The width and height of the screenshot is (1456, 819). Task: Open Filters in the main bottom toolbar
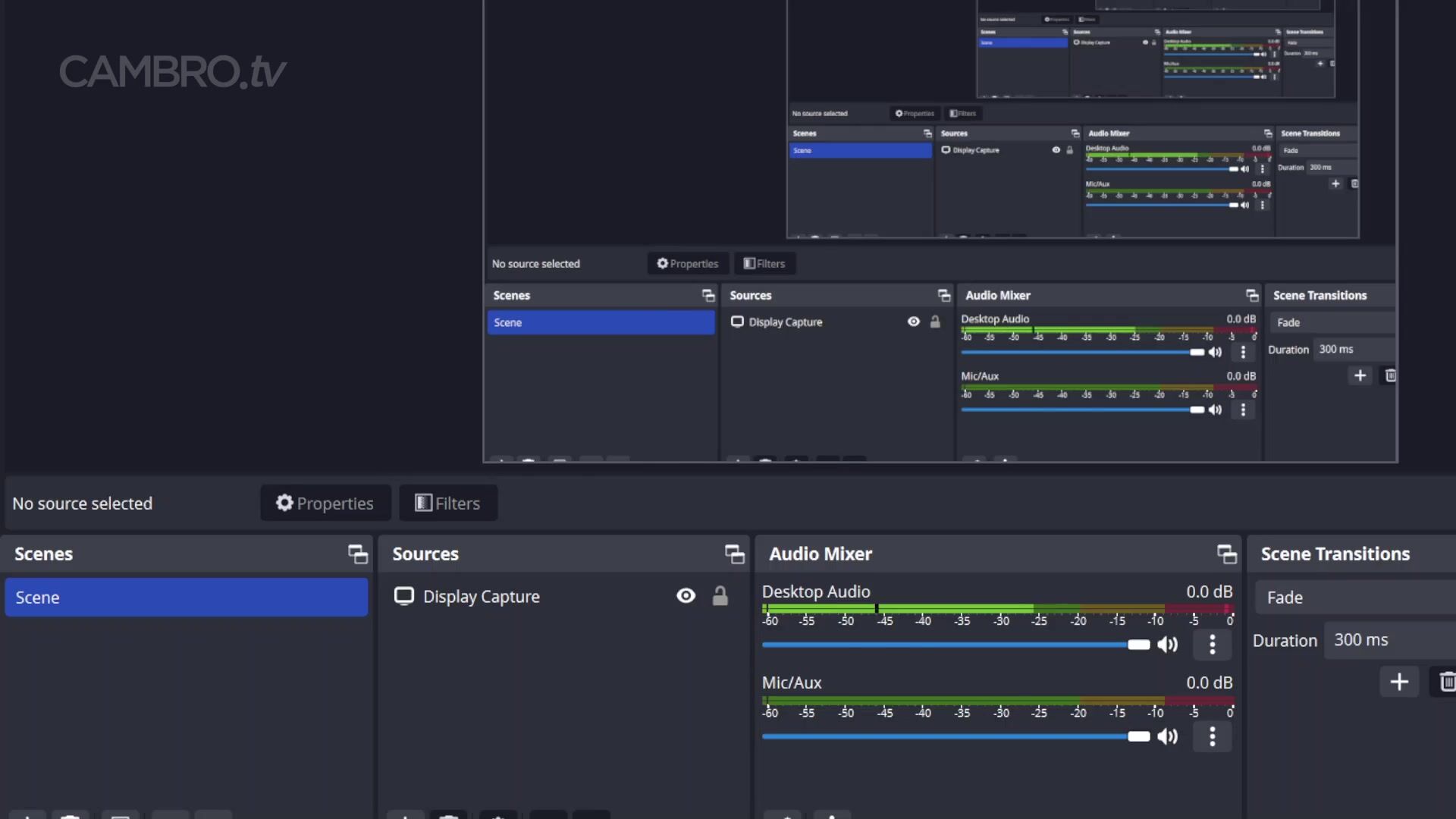(x=448, y=503)
